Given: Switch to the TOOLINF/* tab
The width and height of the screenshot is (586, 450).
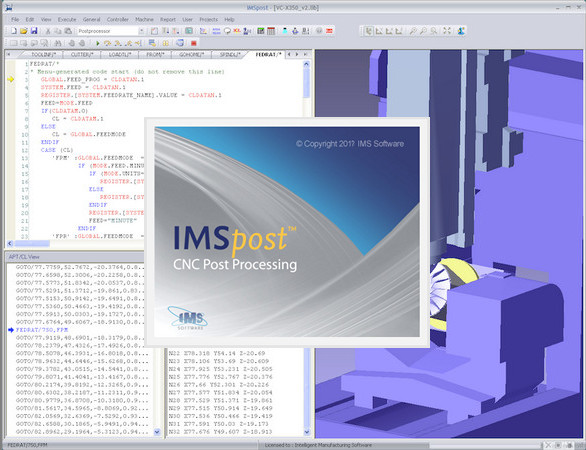Looking at the screenshot, I should tap(43, 55).
